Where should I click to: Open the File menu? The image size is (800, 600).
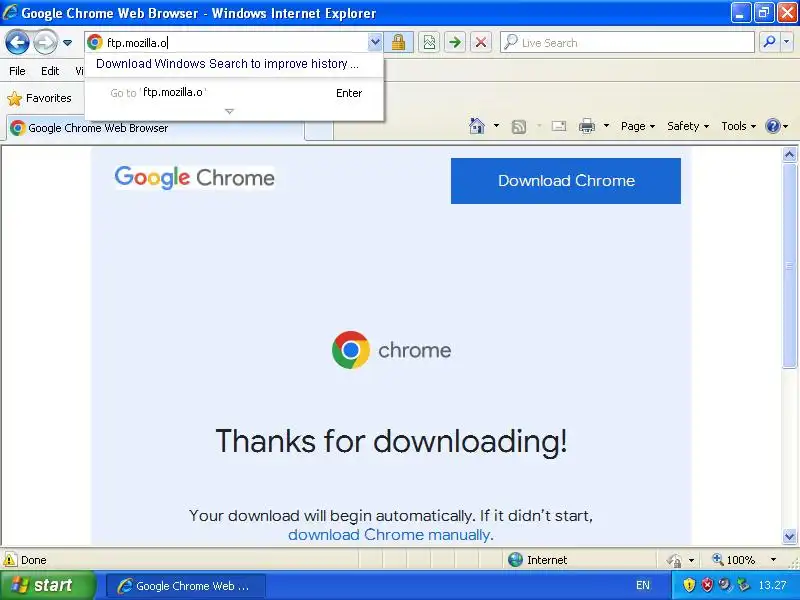17,71
